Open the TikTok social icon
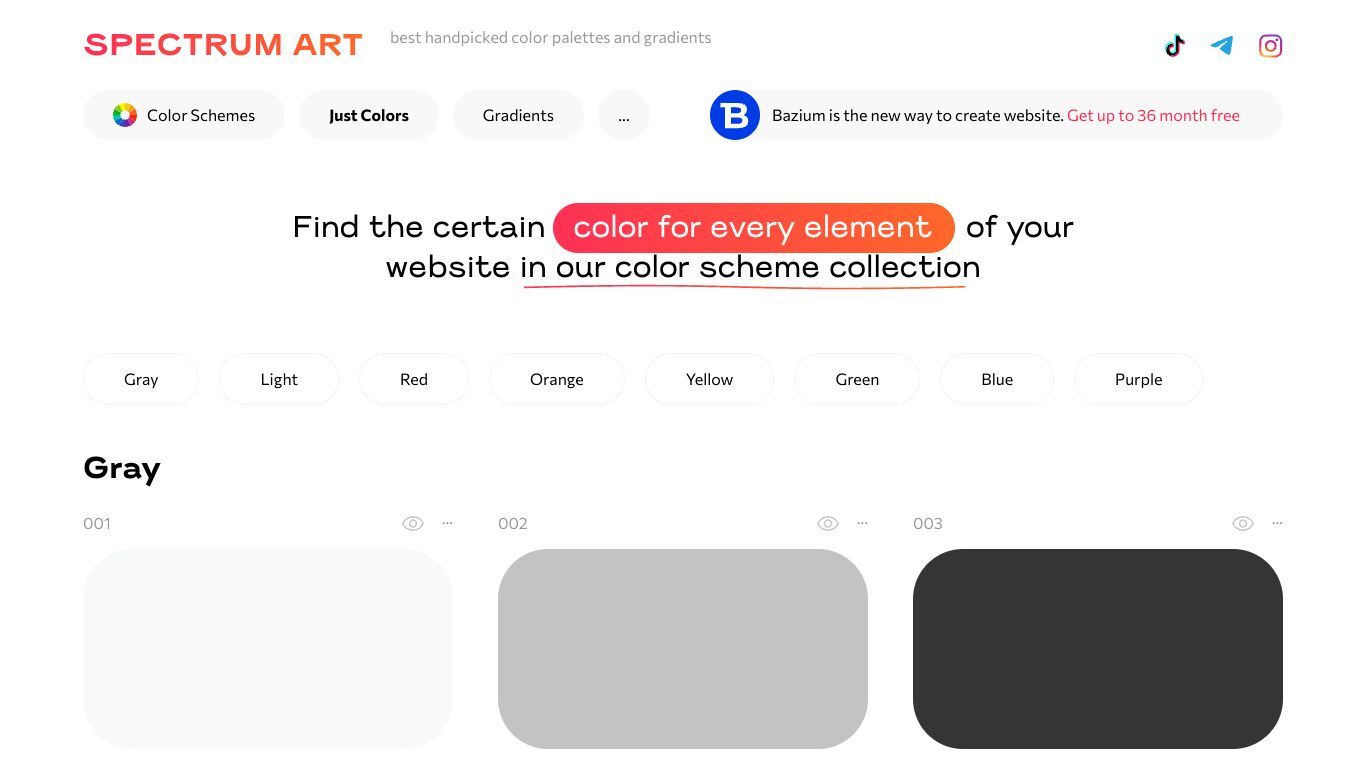This screenshot has height=768, width=1366. point(1174,45)
